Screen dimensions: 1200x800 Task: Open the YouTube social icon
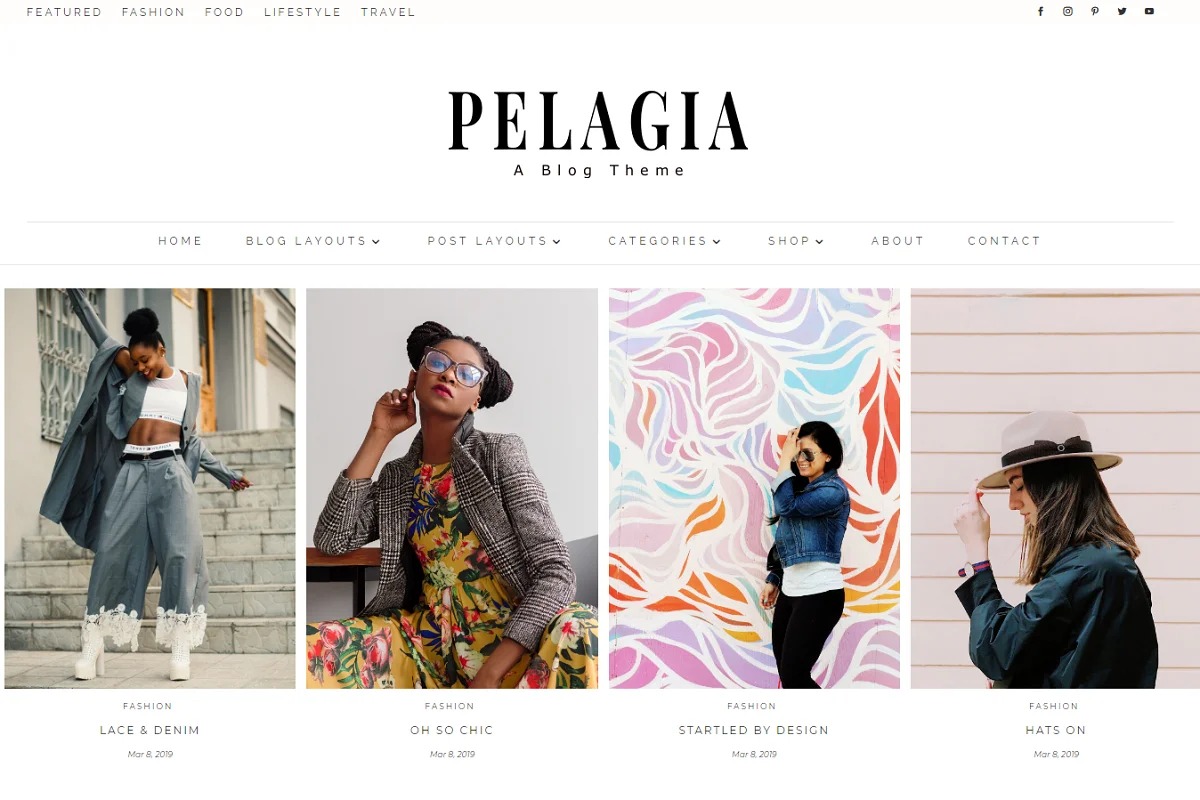coord(1149,12)
